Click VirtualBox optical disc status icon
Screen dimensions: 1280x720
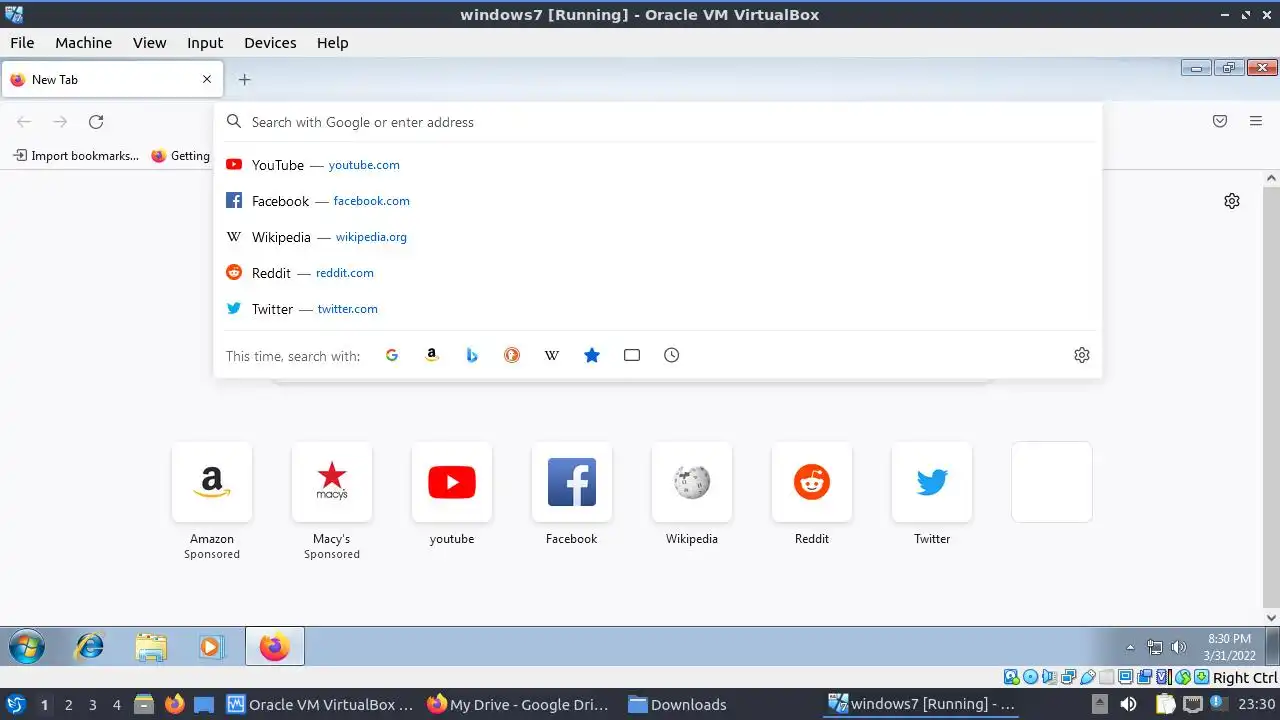click(x=1031, y=677)
